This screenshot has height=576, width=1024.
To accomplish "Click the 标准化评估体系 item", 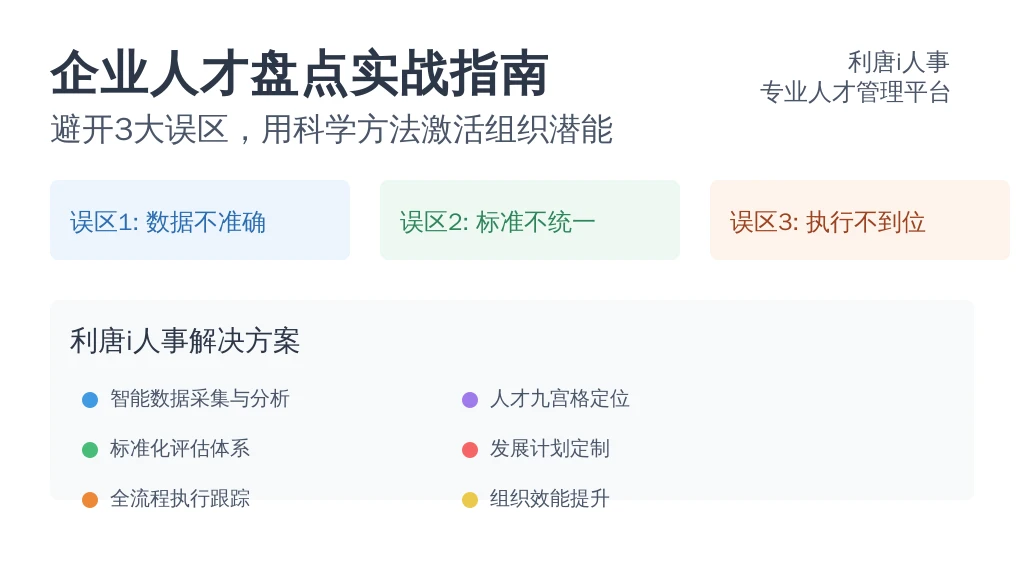I will click(x=180, y=449).
